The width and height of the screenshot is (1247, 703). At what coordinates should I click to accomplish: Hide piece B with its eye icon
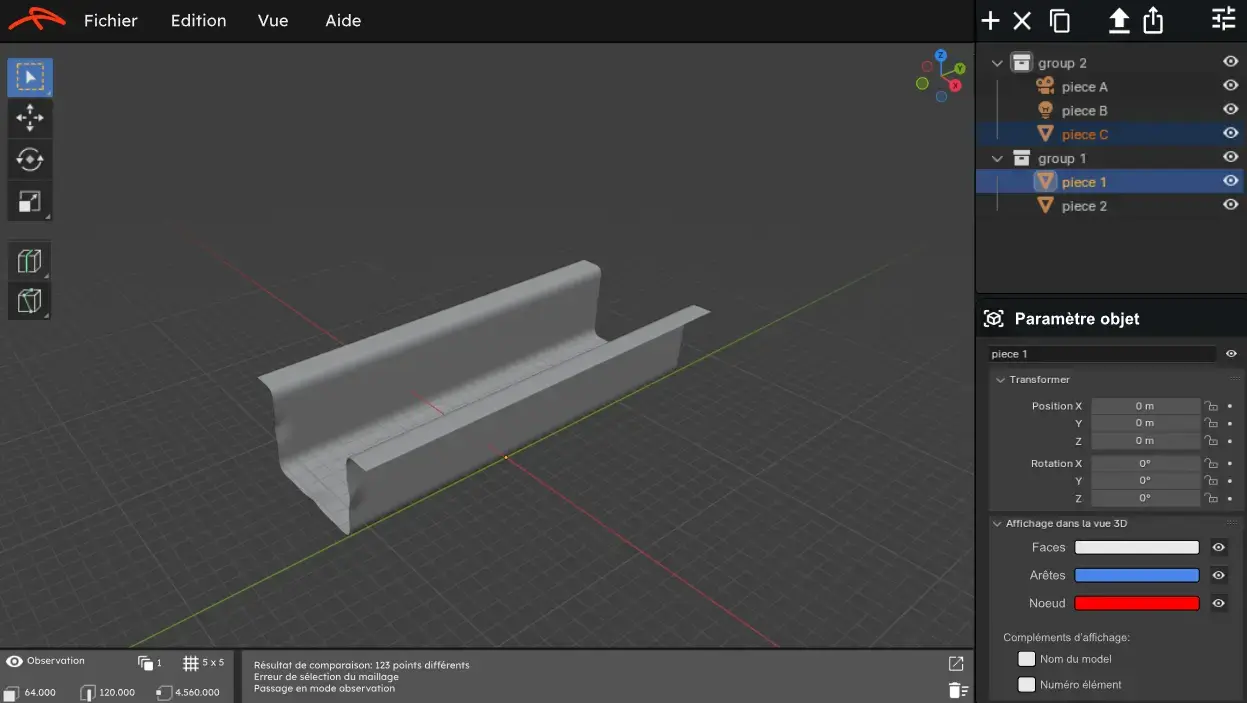click(1231, 110)
